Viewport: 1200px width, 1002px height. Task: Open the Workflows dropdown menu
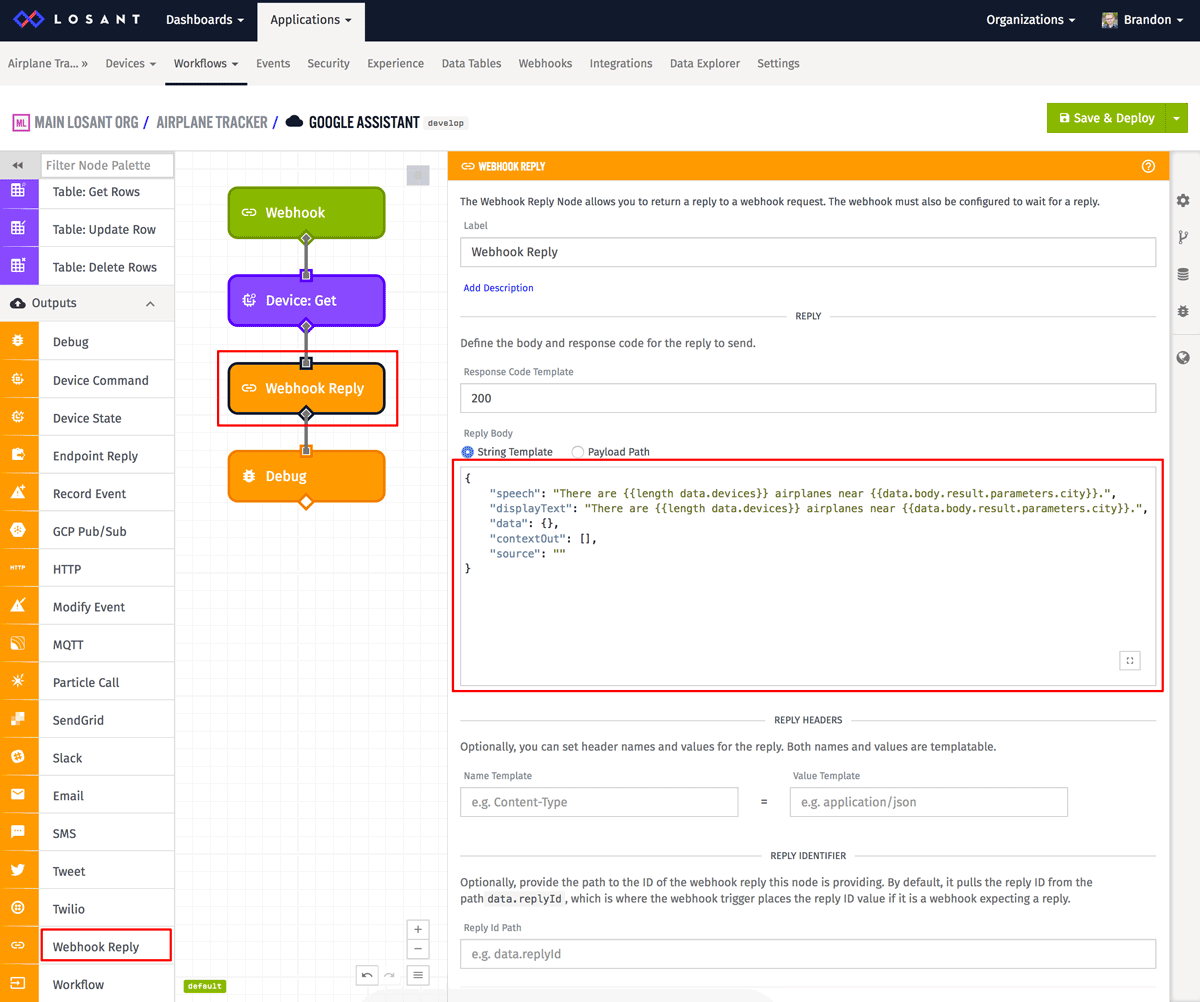tap(205, 61)
